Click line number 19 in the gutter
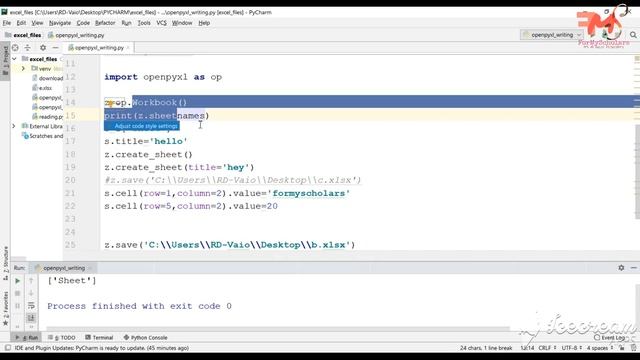The width and height of the screenshot is (640, 360). coord(70,167)
